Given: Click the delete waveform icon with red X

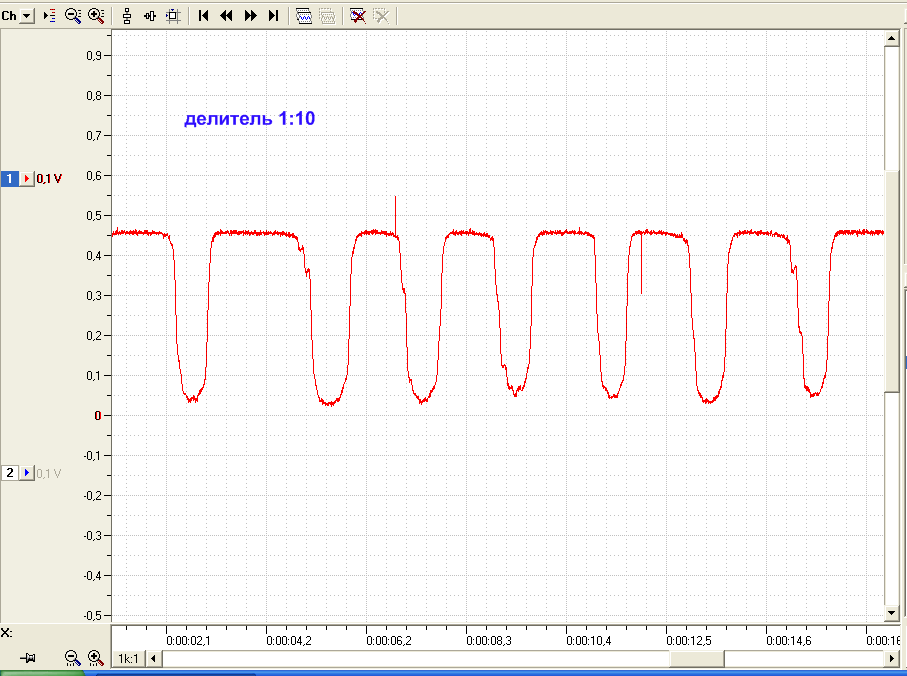Looking at the screenshot, I should click(x=357, y=16).
